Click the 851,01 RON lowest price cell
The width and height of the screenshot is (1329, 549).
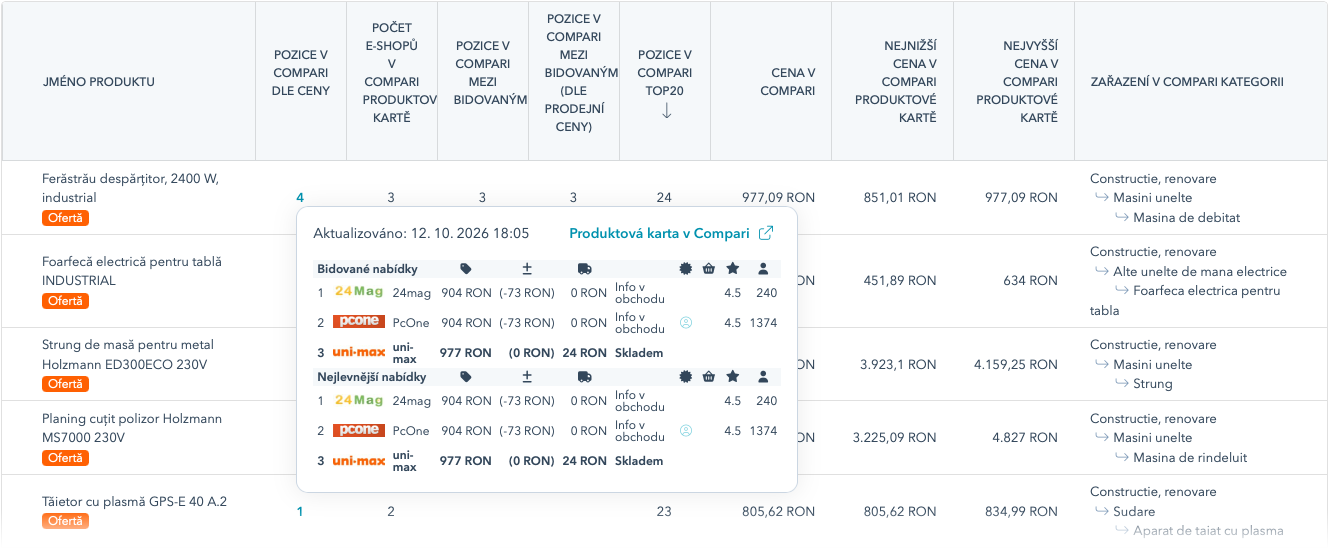tap(900, 198)
